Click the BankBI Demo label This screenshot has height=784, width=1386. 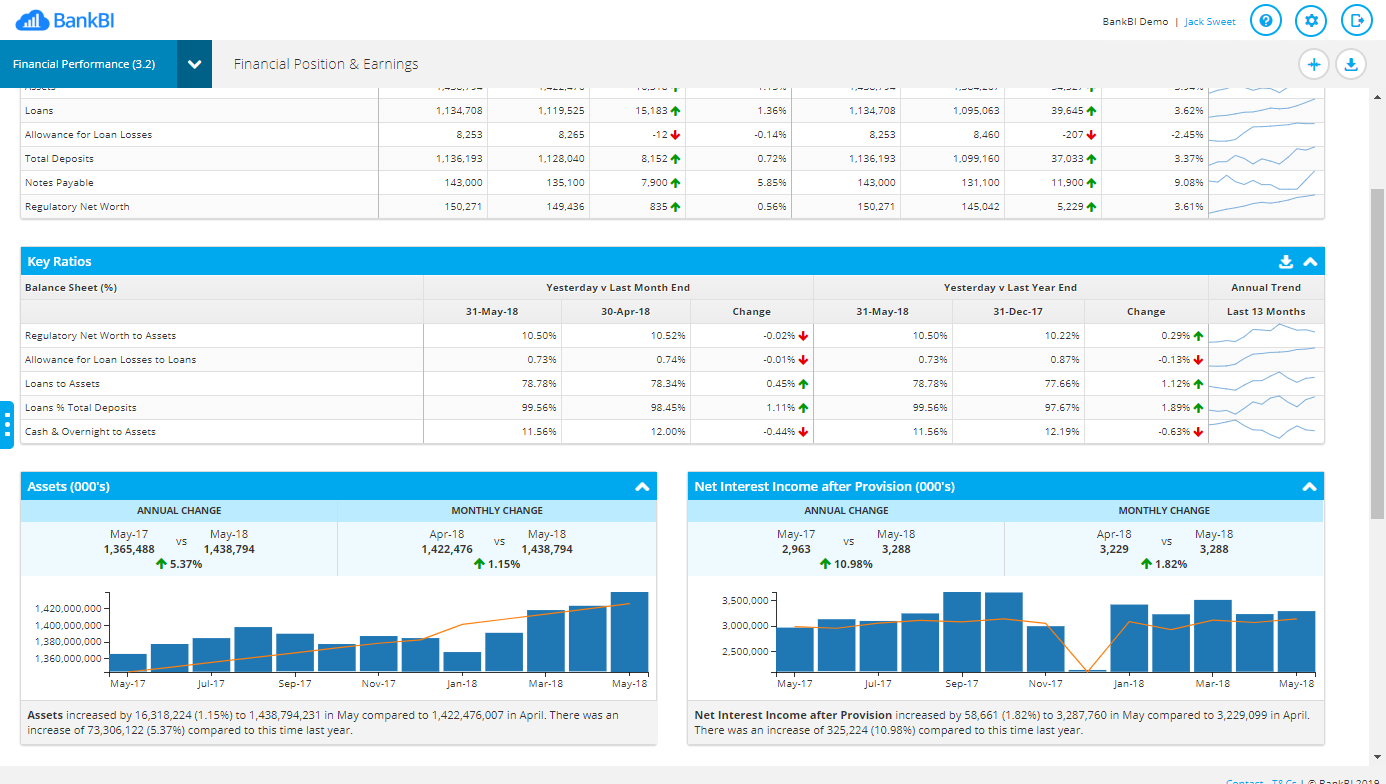1135,20
